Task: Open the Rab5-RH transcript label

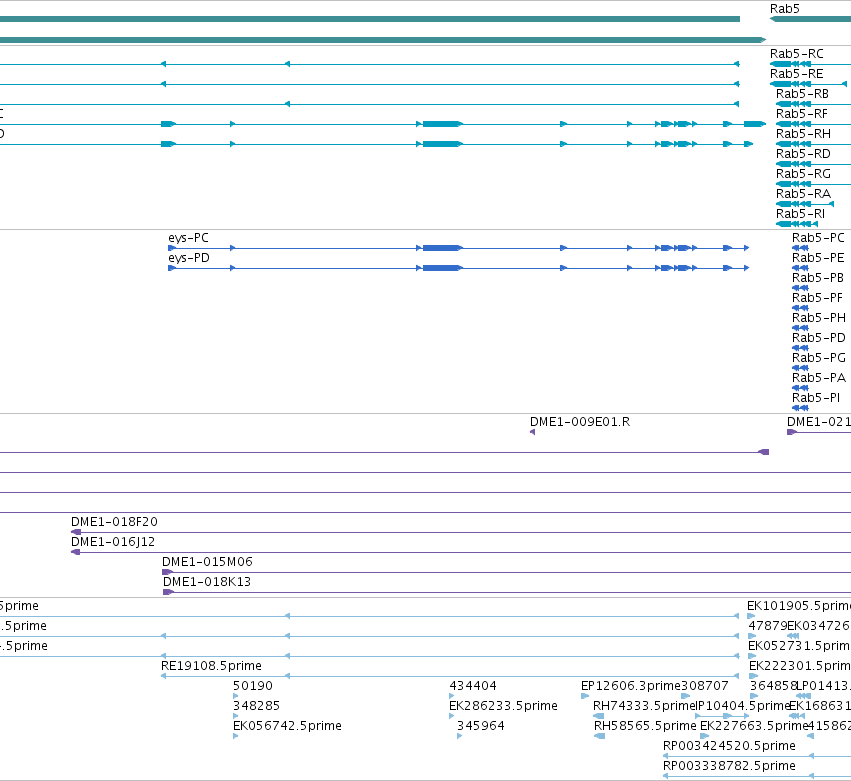Action: pyautogui.click(x=803, y=134)
